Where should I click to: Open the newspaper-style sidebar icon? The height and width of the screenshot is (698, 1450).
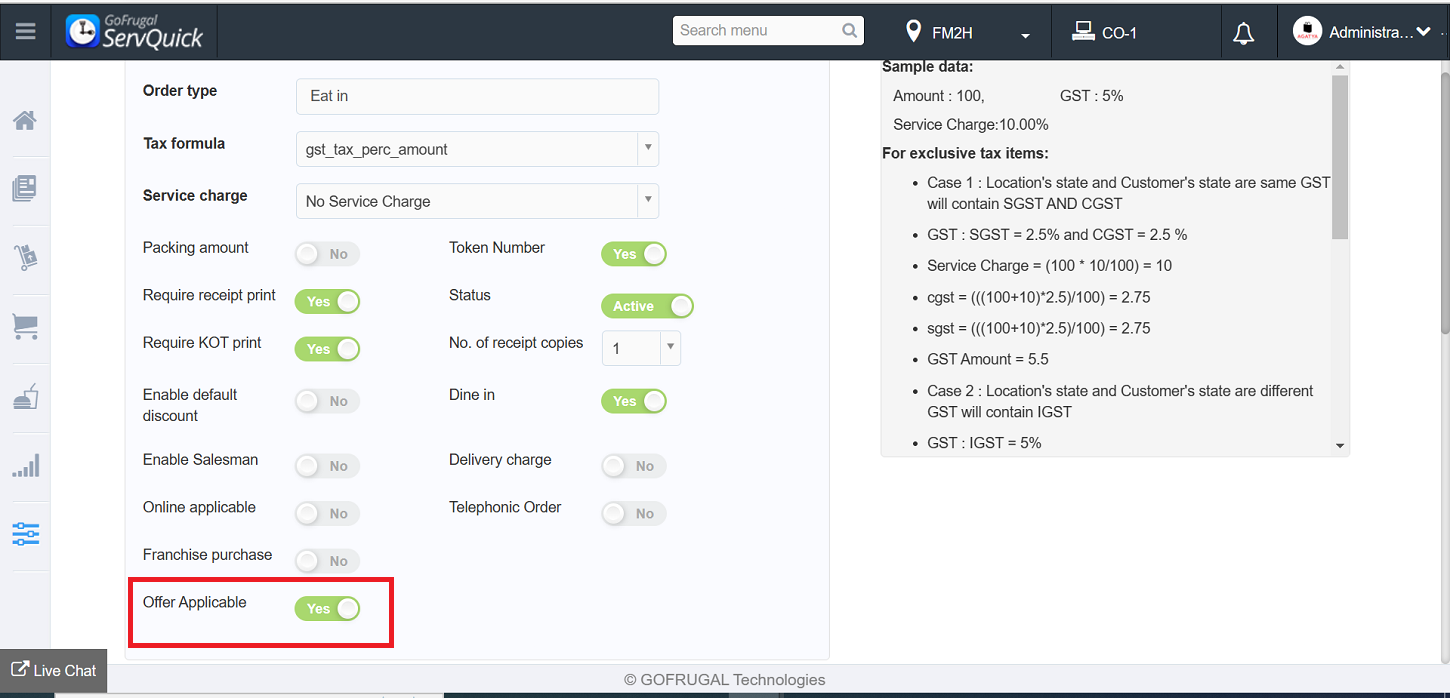pos(25,188)
